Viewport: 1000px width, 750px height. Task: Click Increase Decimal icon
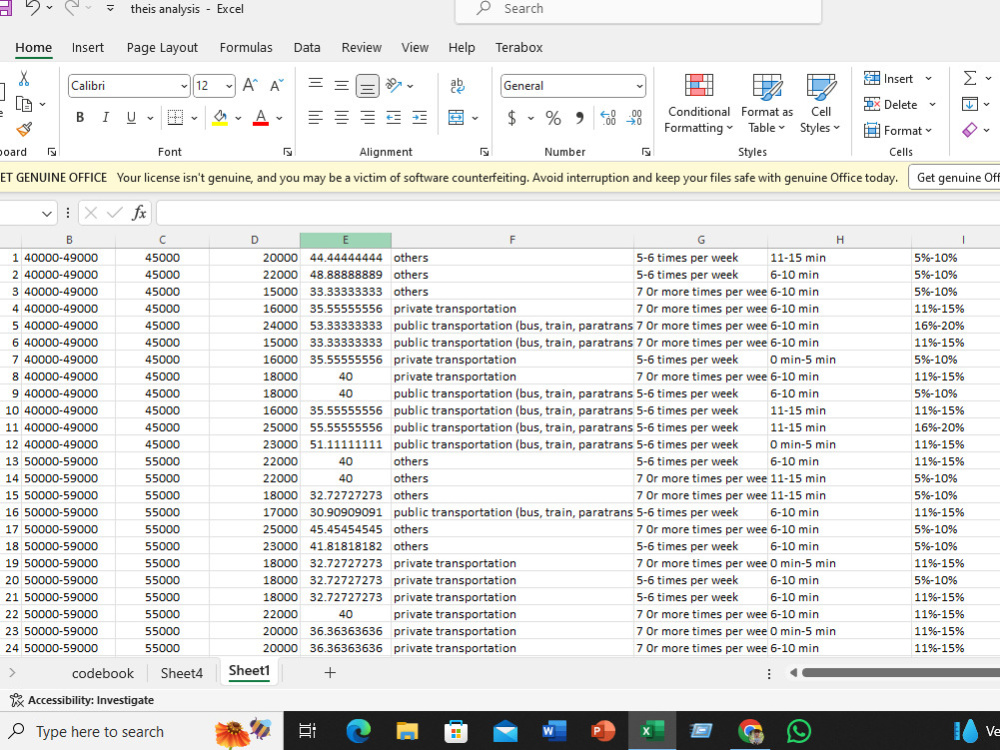click(x=608, y=117)
